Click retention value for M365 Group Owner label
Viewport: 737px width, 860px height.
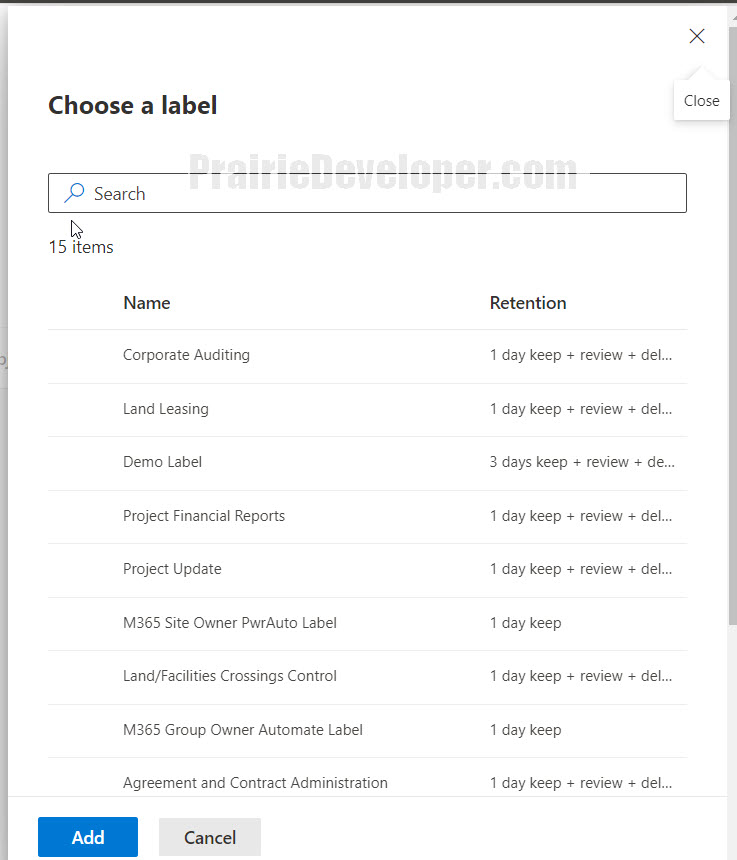click(525, 729)
